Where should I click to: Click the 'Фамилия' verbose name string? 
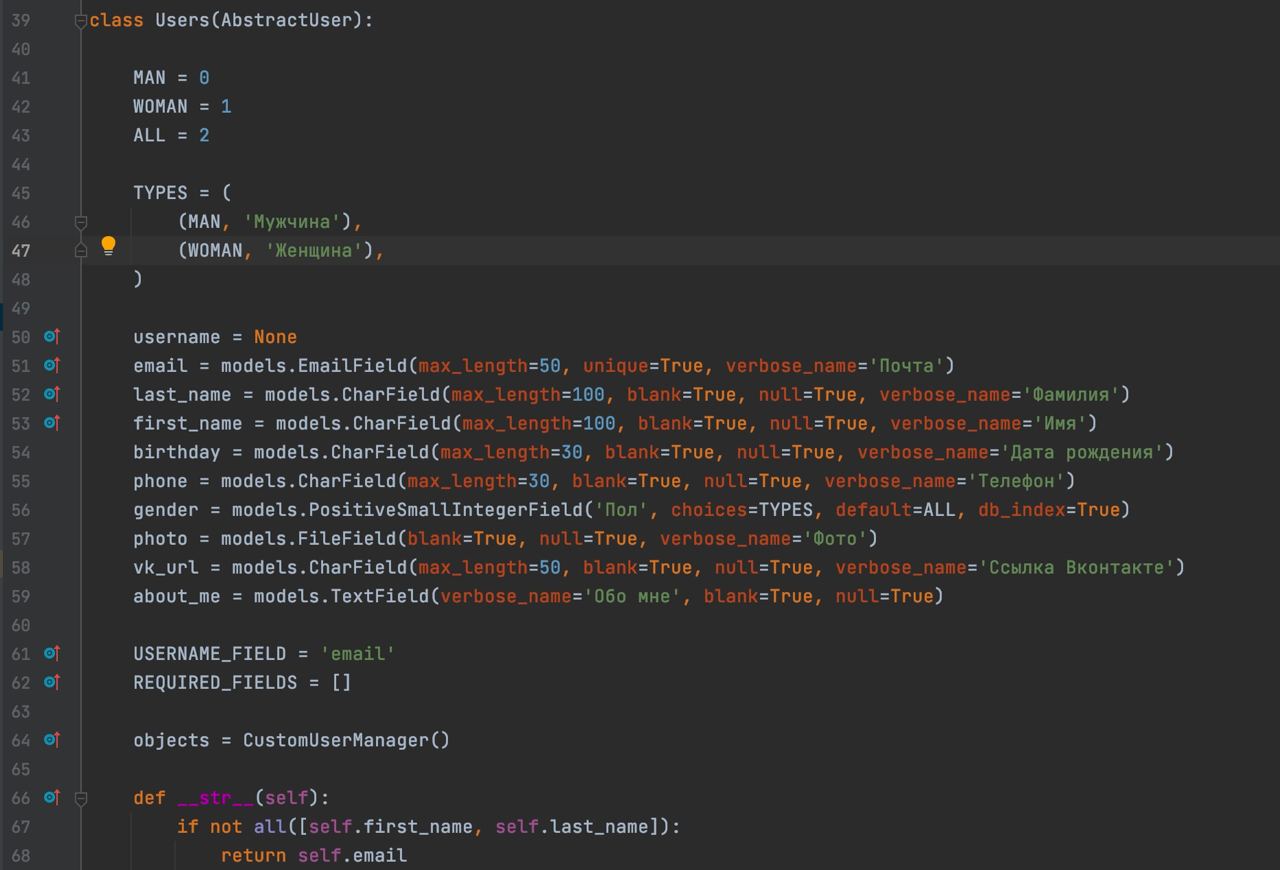(x=1072, y=395)
